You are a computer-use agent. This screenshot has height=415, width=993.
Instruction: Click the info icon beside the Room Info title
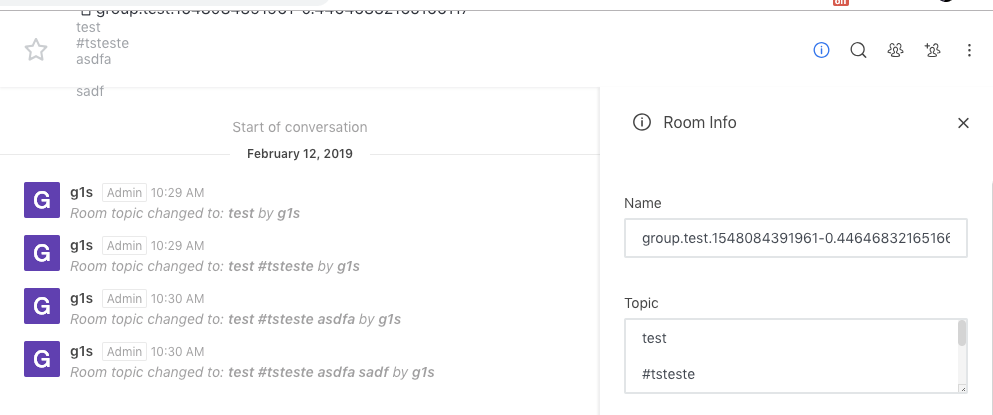pos(642,123)
